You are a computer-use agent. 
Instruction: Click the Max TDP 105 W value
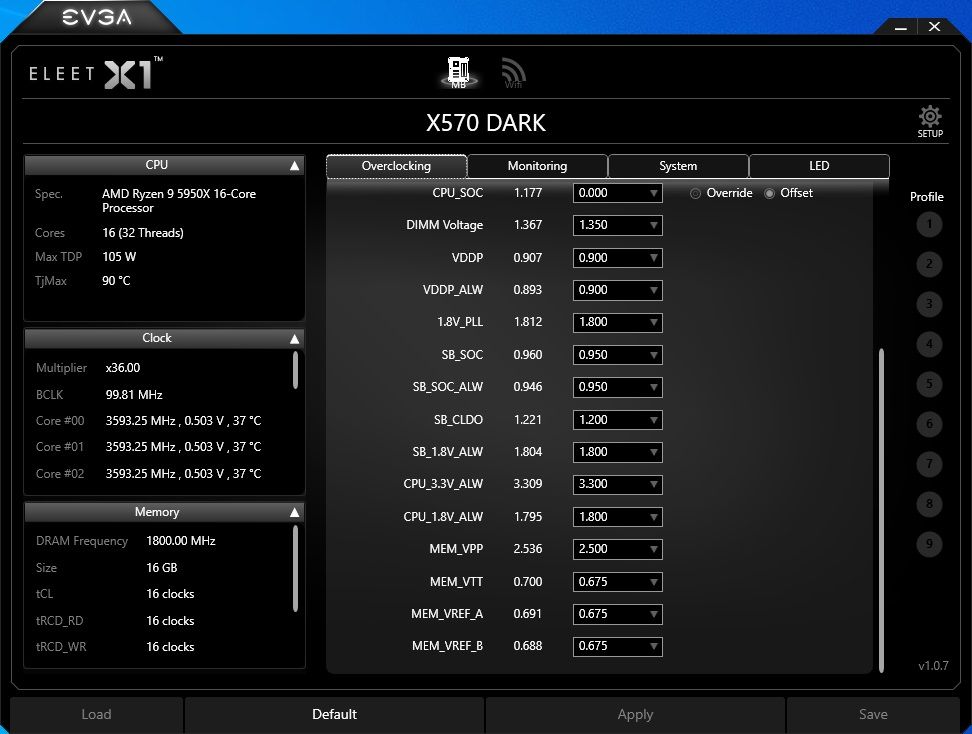(119, 257)
